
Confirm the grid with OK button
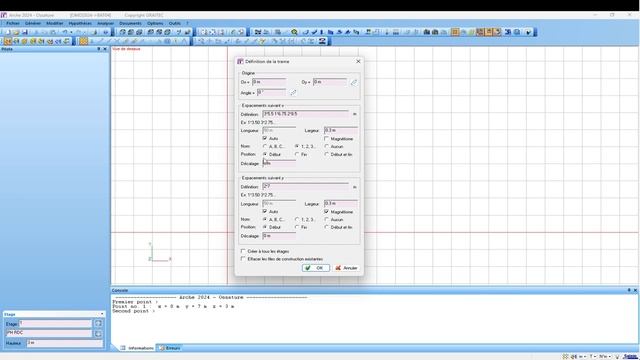316,268
